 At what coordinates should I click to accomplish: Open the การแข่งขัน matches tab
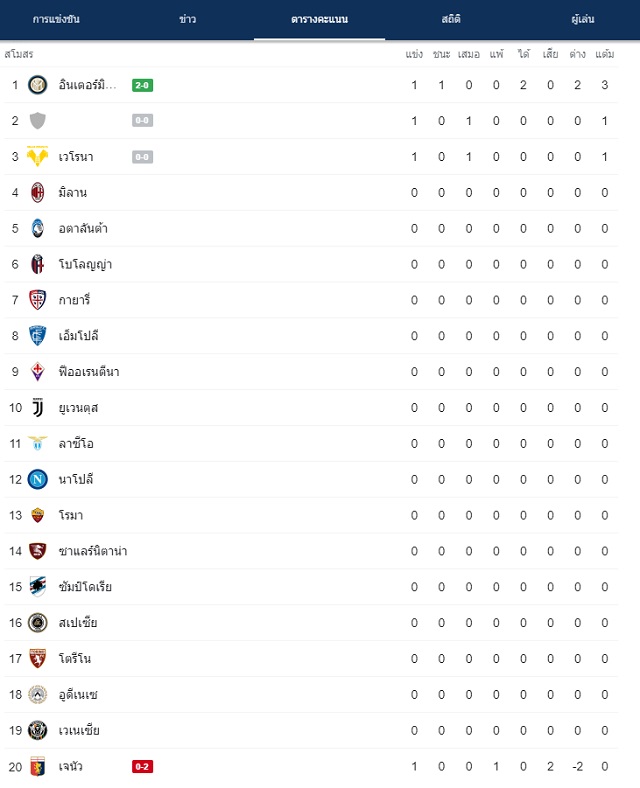pyautogui.click(x=56, y=20)
